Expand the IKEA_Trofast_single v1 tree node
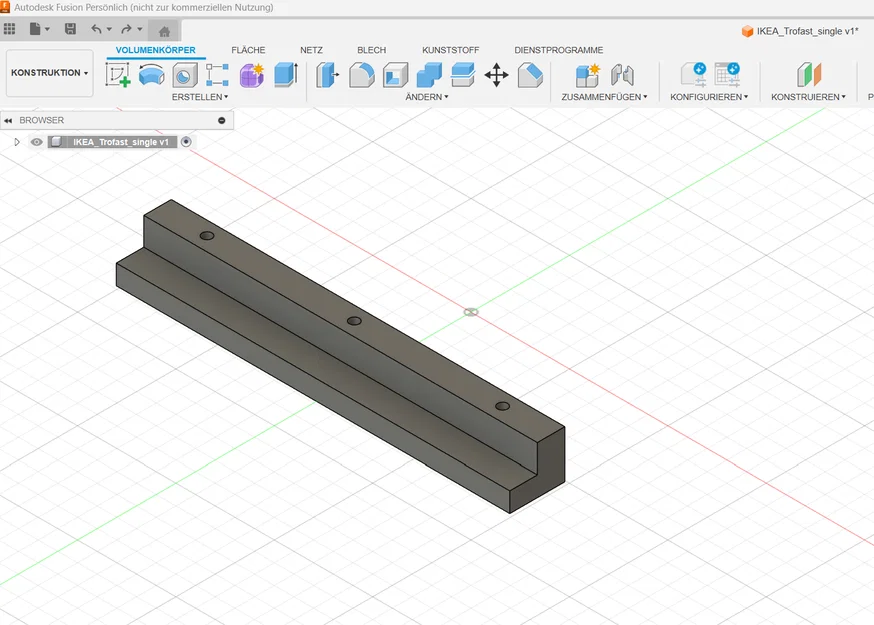The width and height of the screenshot is (874, 625). coord(17,142)
